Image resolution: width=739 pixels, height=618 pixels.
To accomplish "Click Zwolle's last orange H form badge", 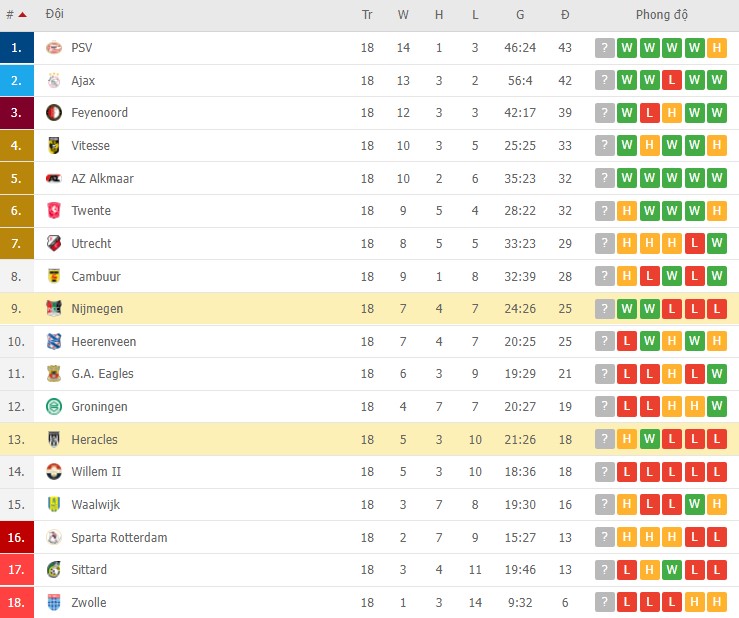I will [717, 603].
